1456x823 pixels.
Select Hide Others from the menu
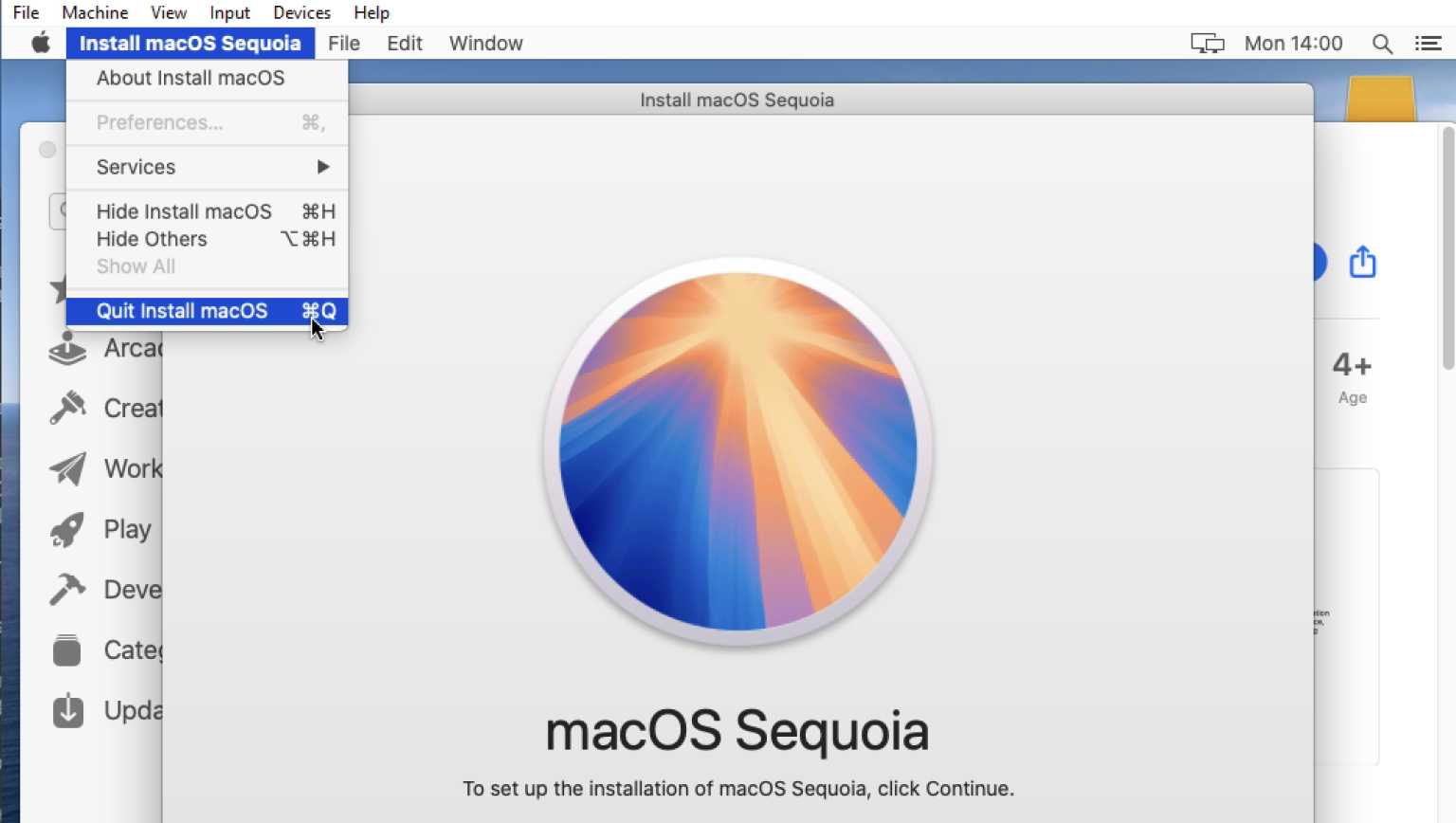(152, 239)
